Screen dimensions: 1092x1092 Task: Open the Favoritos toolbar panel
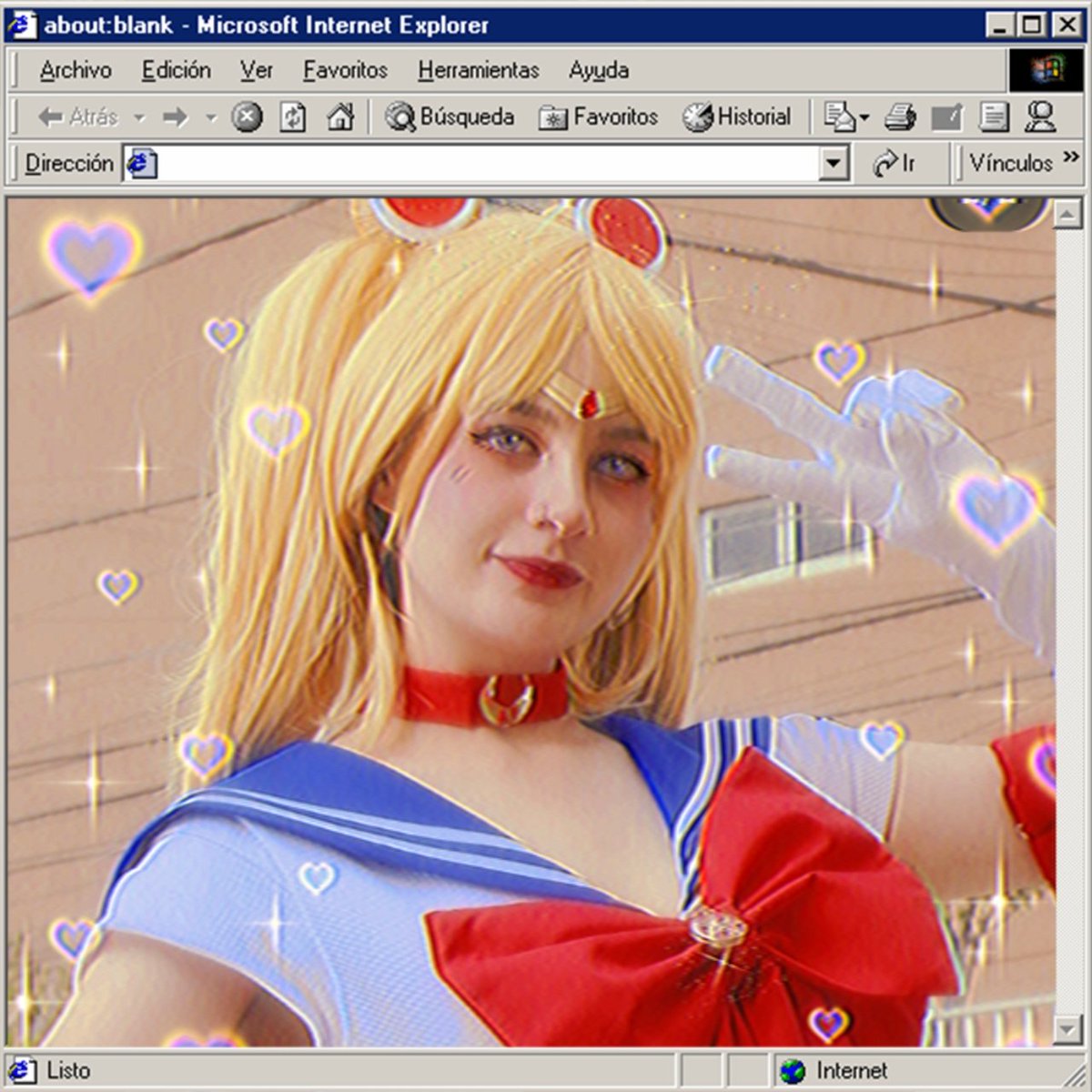click(x=598, y=116)
